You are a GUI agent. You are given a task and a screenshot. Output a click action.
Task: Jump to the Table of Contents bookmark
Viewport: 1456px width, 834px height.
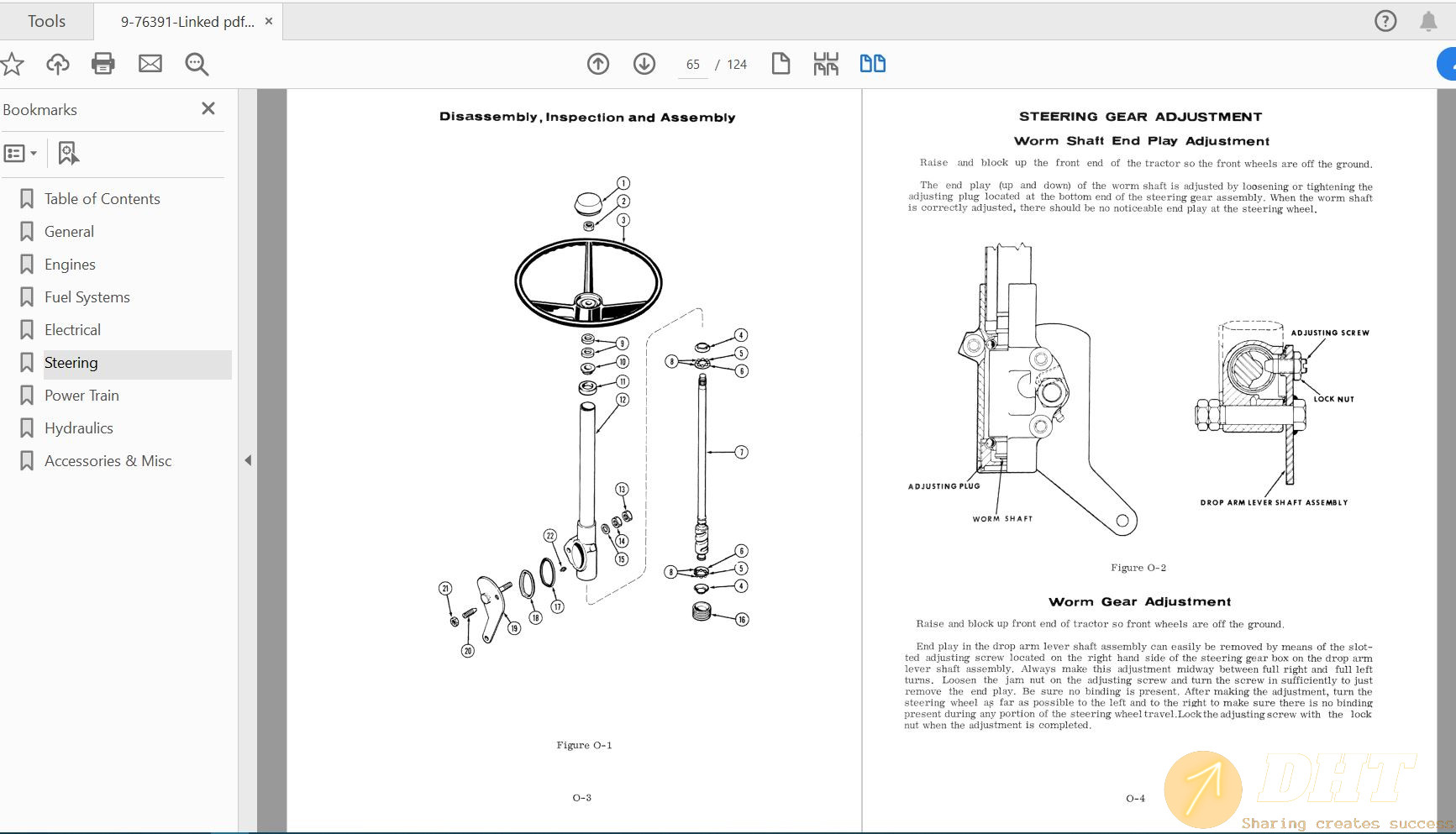coord(102,199)
